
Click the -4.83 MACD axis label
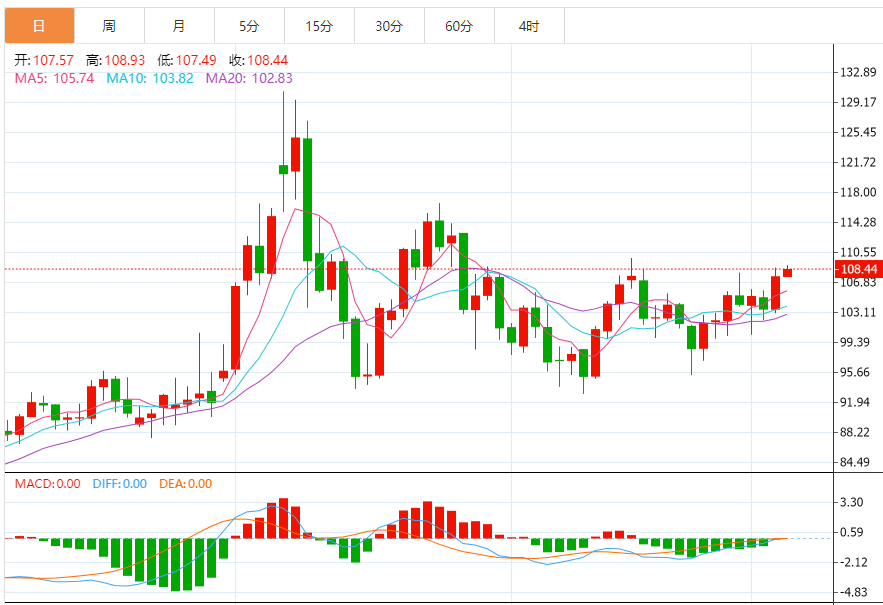852,592
